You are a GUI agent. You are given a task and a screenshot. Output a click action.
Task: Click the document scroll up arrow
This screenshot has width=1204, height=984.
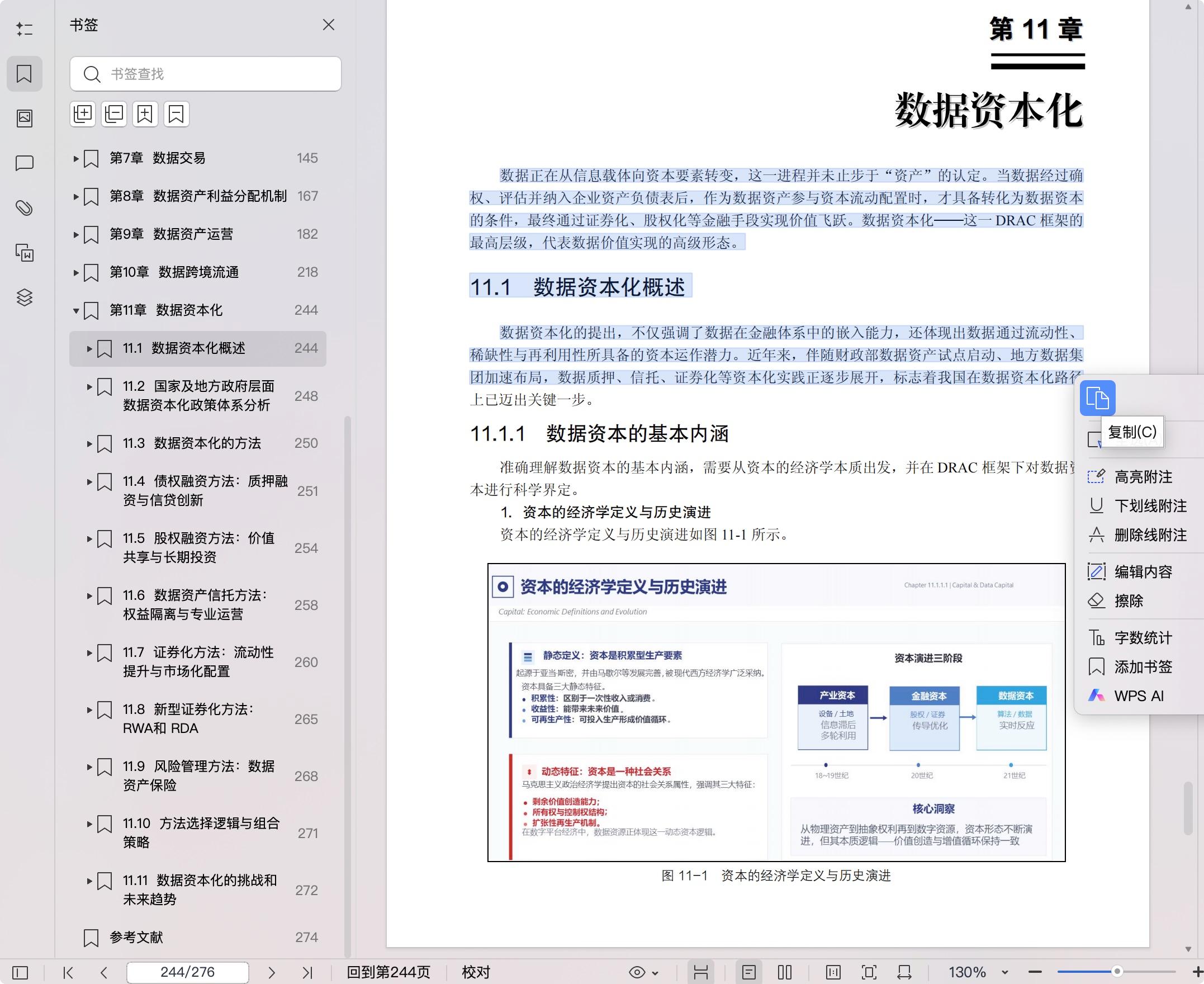pos(1188,7)
